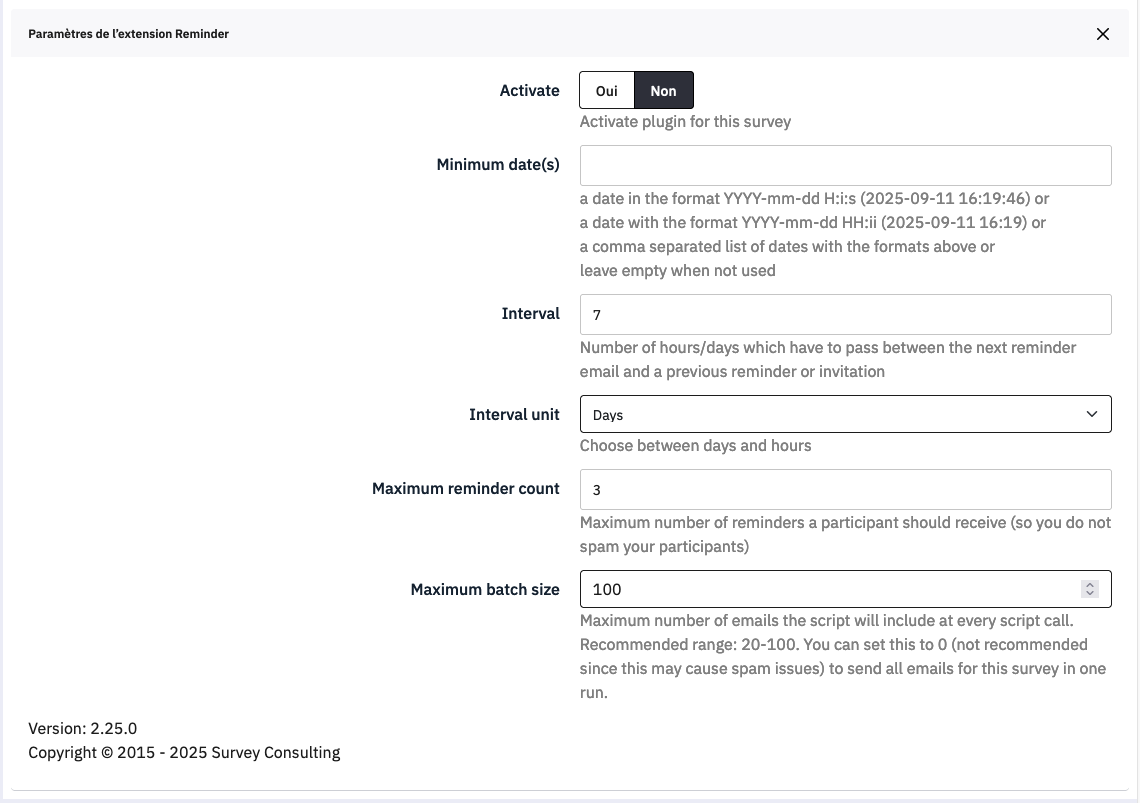
Task: Select the Non option for Activate
Action: tap(664, 90)
